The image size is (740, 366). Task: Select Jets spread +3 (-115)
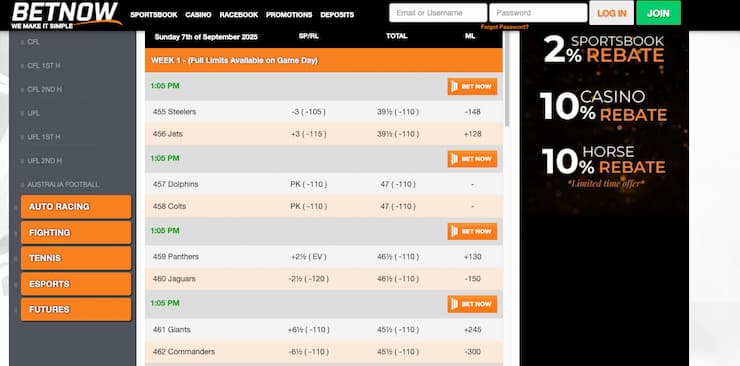click(x=309, y=134)
